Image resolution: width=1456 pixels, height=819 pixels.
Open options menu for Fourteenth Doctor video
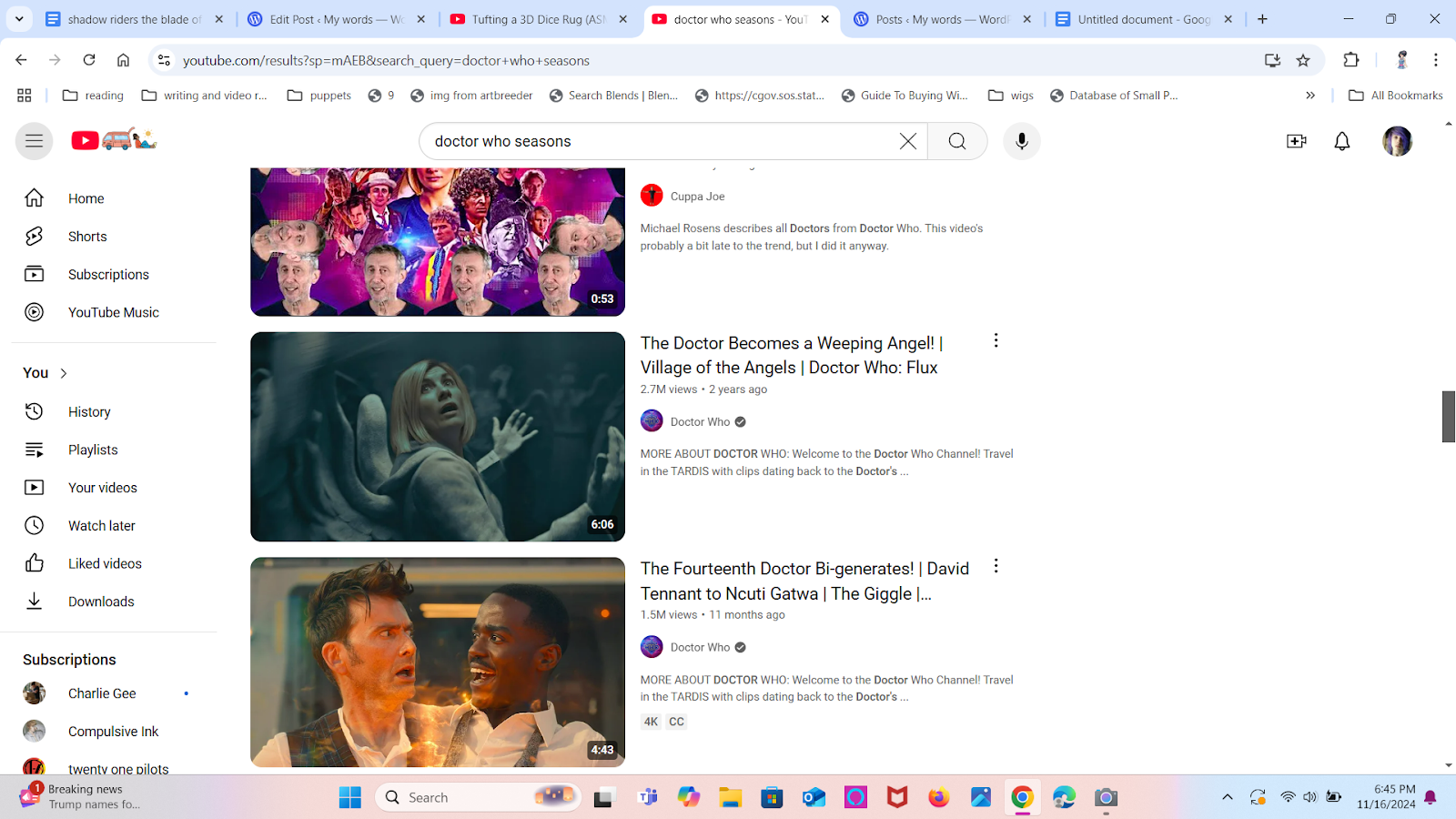click(x=996, y=566)
